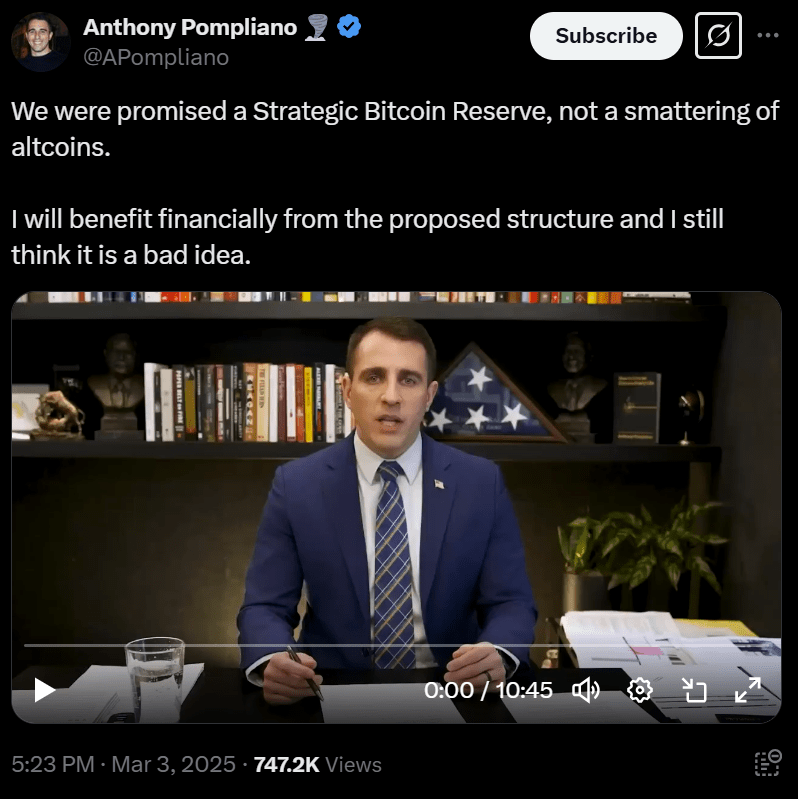Open video settings gear icon
Screen dimensions: 798x799
tap(640, 690)
